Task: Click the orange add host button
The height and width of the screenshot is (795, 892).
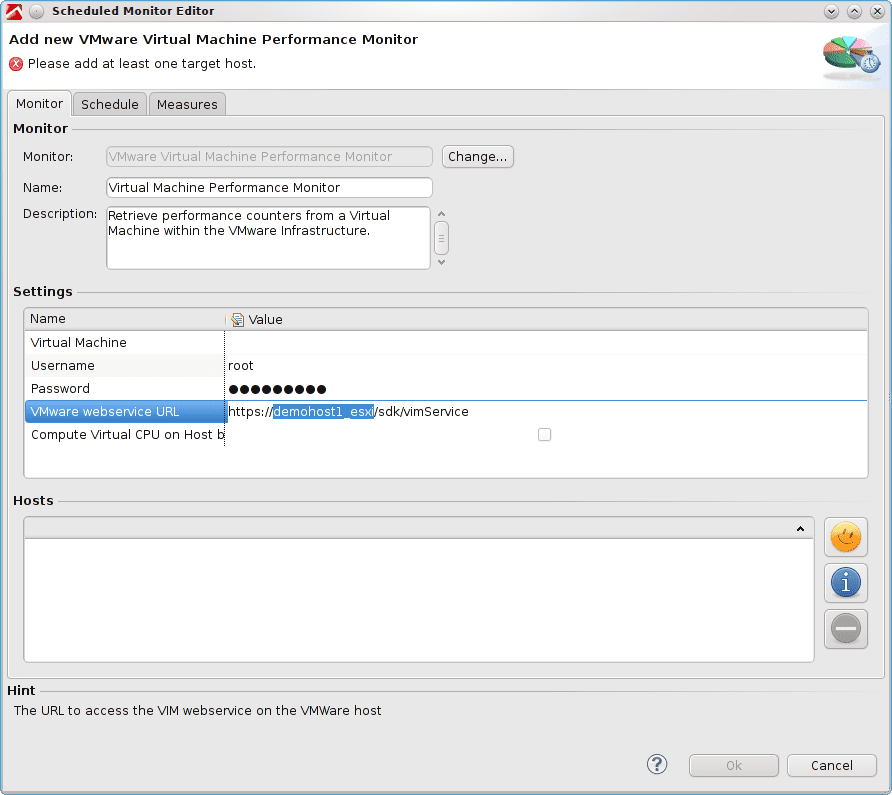Action: (845, 537)
